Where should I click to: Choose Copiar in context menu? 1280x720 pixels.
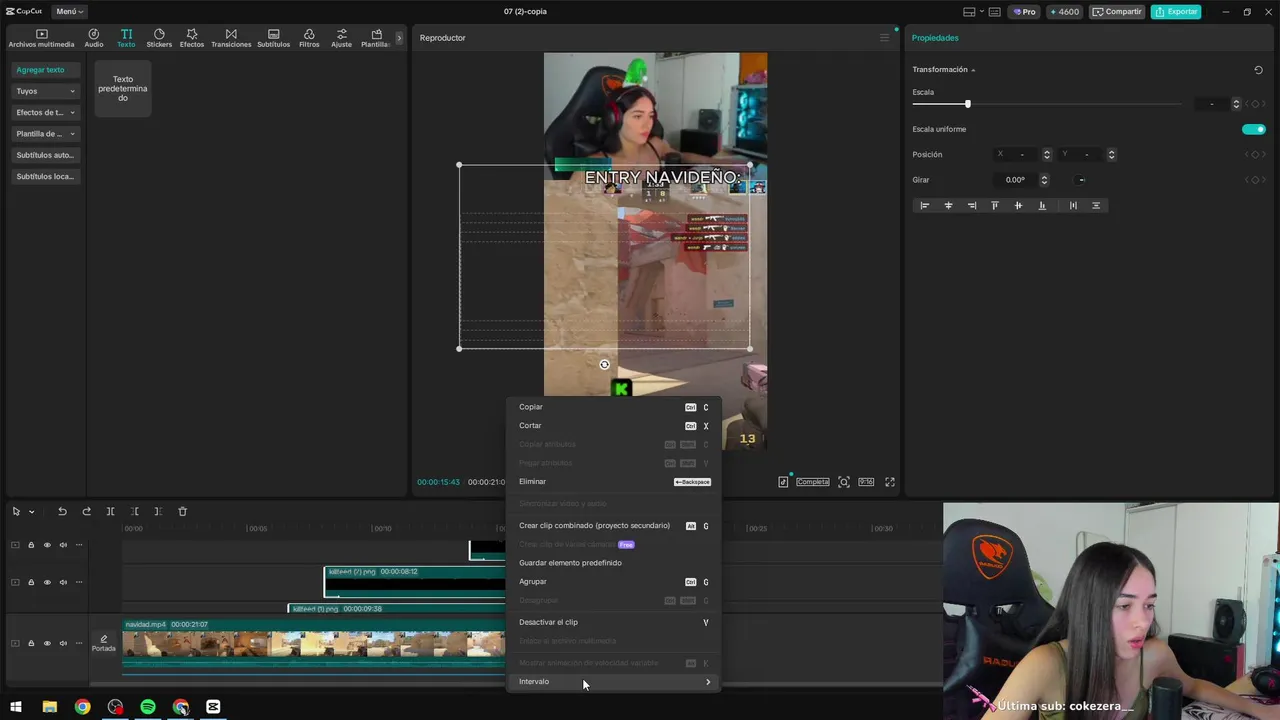click(613, 407)
